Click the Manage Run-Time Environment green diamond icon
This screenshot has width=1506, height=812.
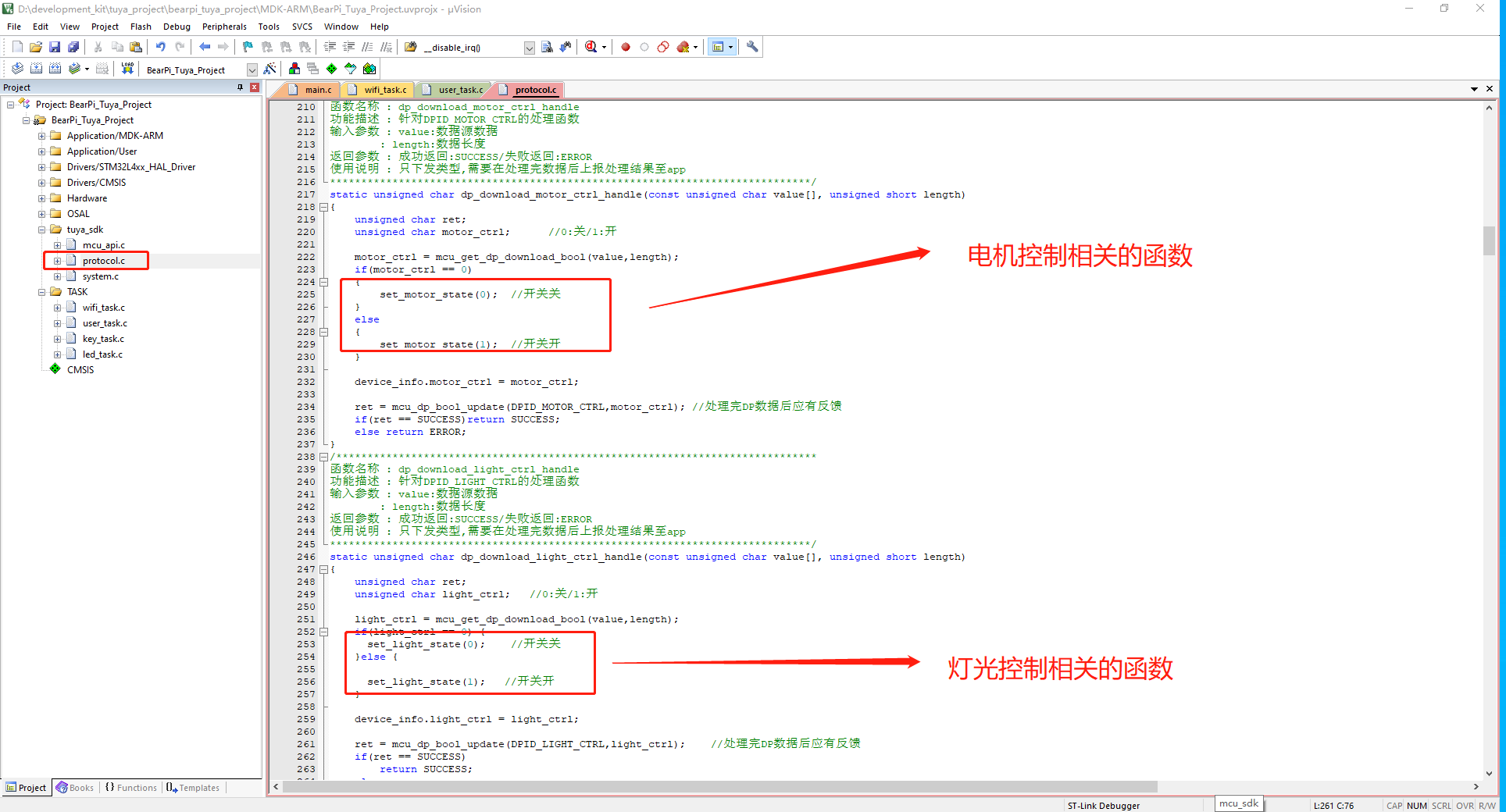coord(332,69)
